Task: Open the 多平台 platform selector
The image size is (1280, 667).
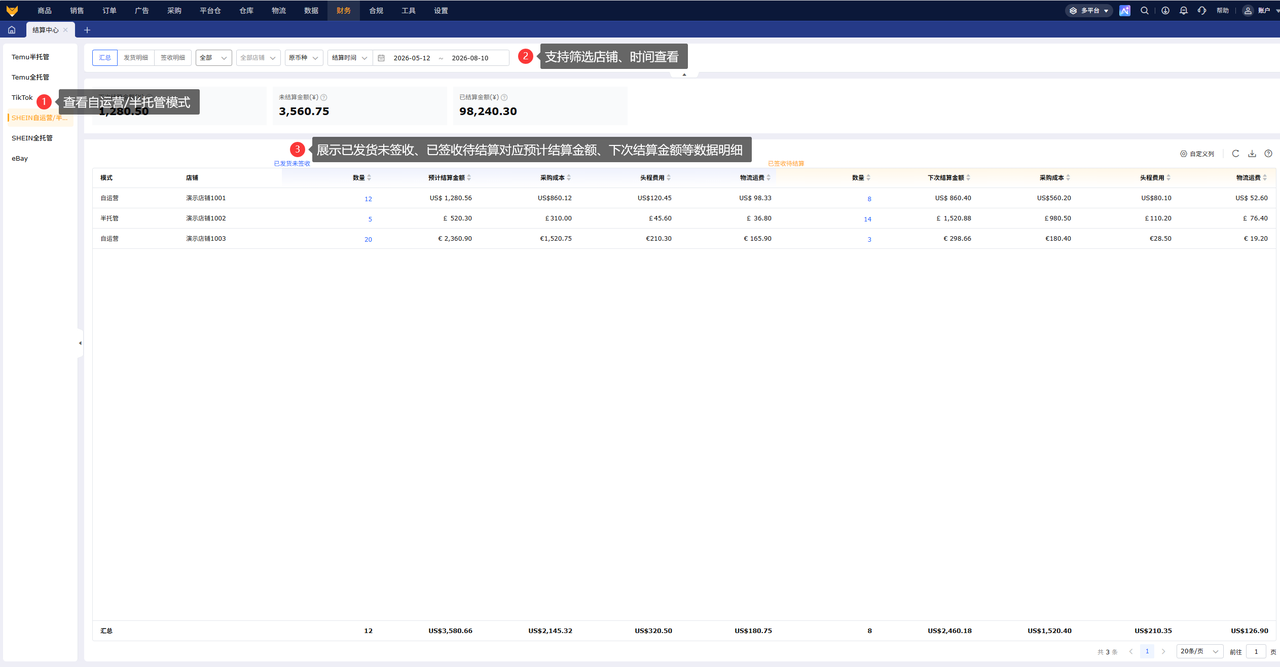Action: [x=1089, y=10]
